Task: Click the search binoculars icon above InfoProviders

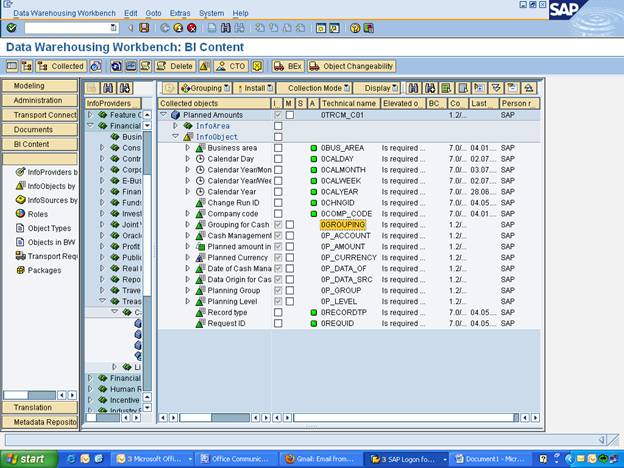Action: (108, 88)
